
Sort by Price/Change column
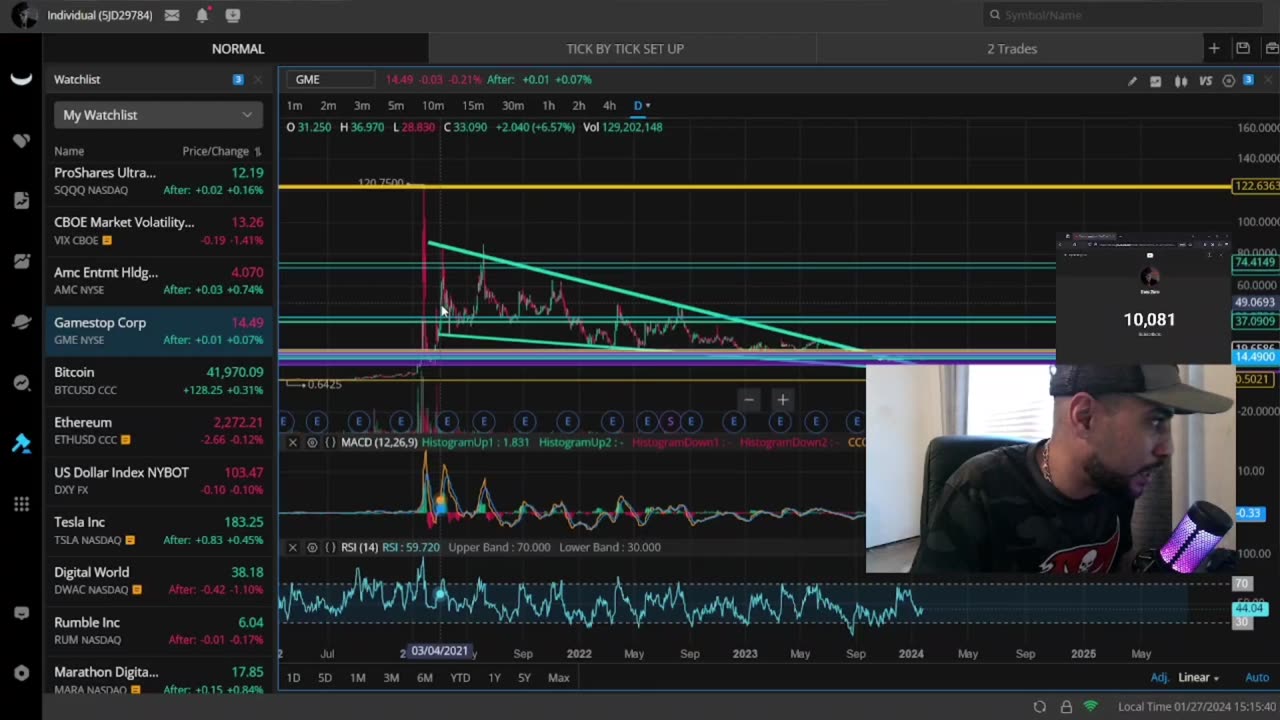[222, 151]
